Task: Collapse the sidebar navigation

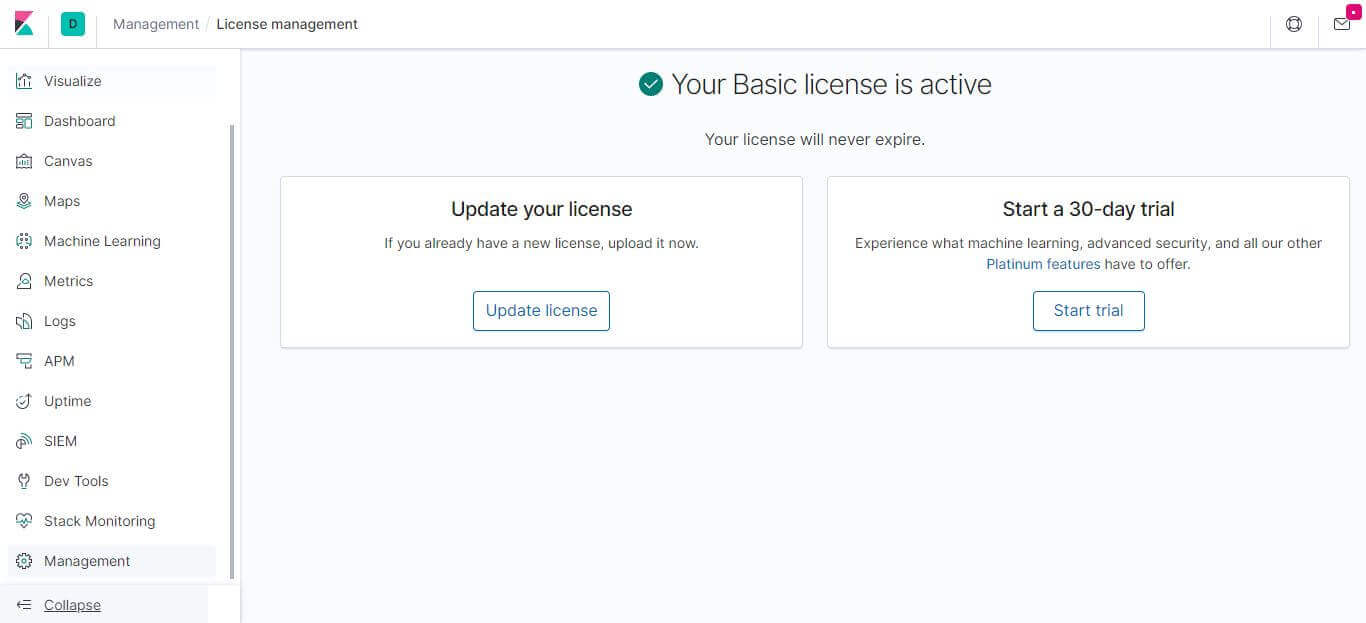Action: [71, 605]
